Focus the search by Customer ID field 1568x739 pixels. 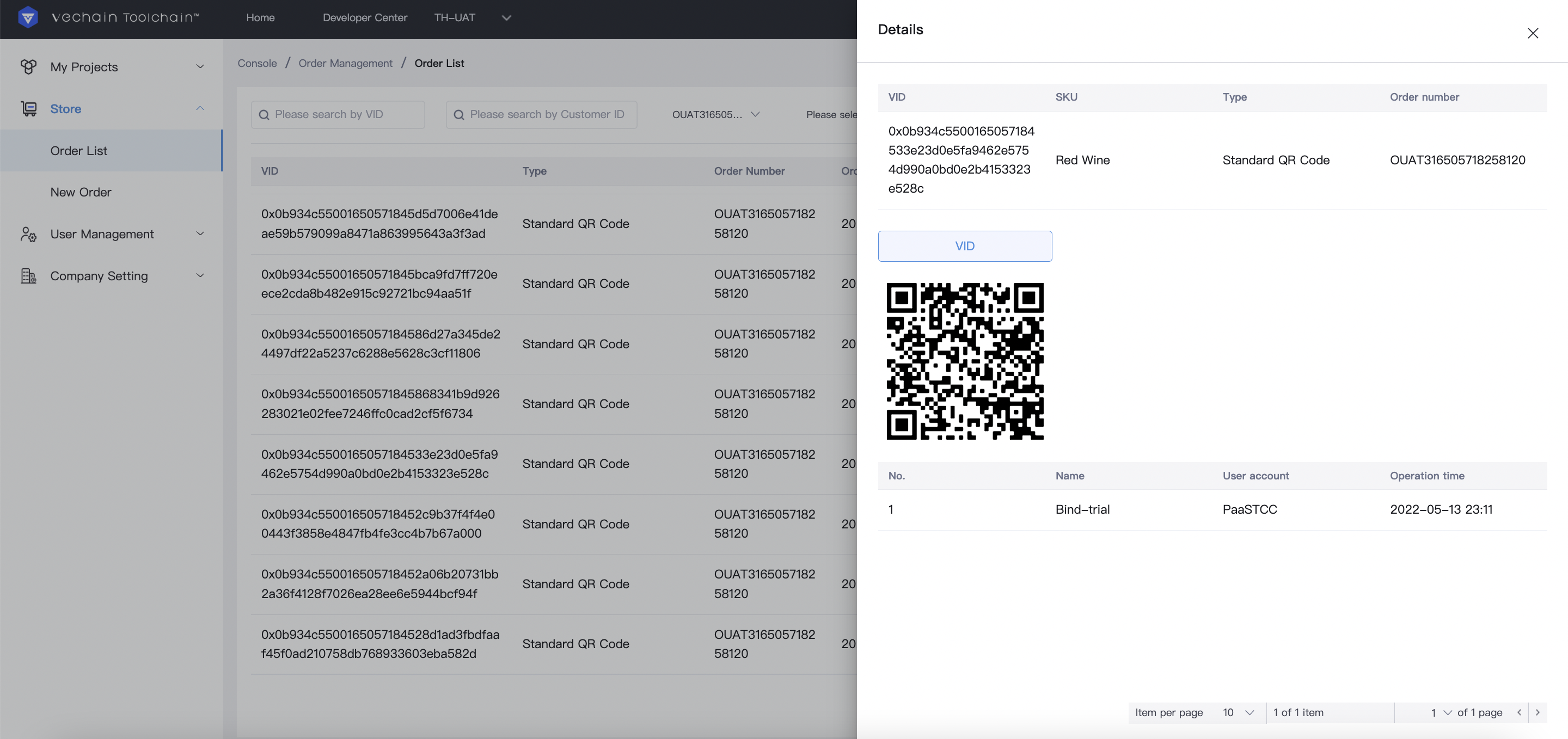[x=541, y=115]
